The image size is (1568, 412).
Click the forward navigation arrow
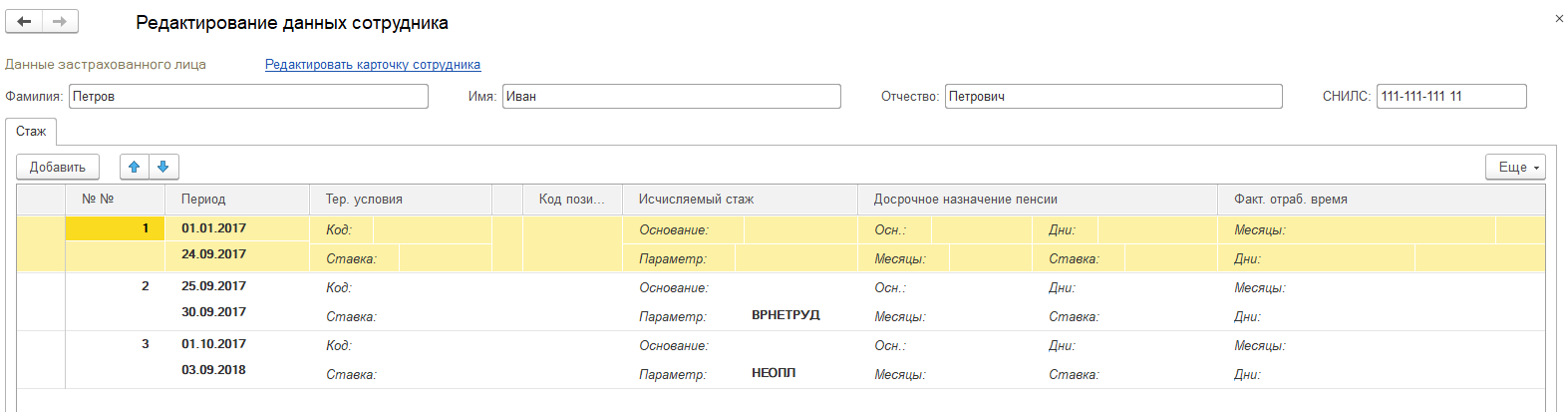[60, 21]
